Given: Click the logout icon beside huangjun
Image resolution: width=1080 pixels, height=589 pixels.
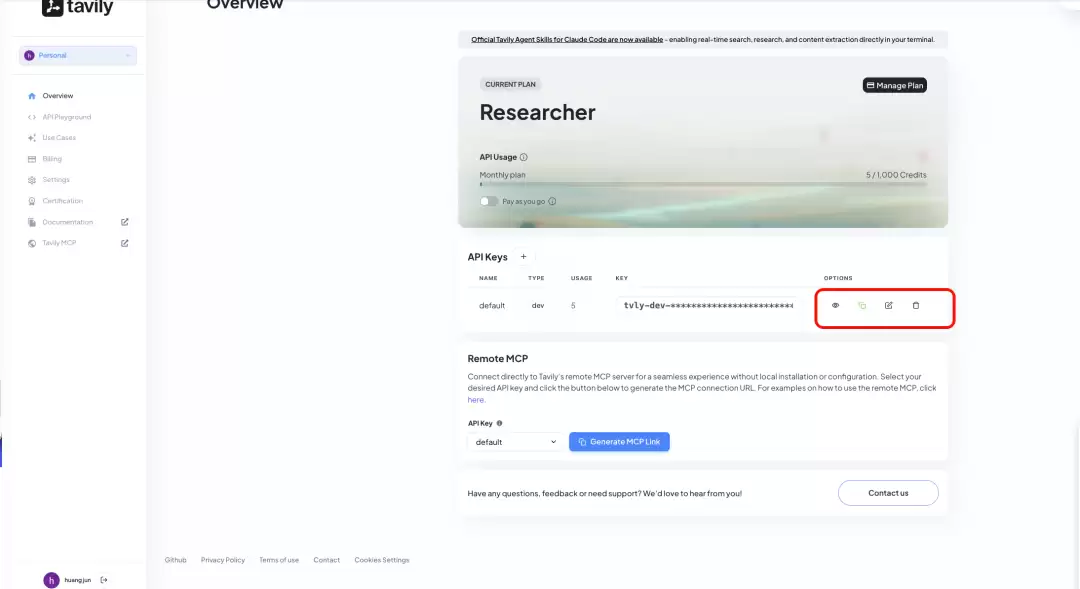Looking at the screenshot, I should (104, 580).
